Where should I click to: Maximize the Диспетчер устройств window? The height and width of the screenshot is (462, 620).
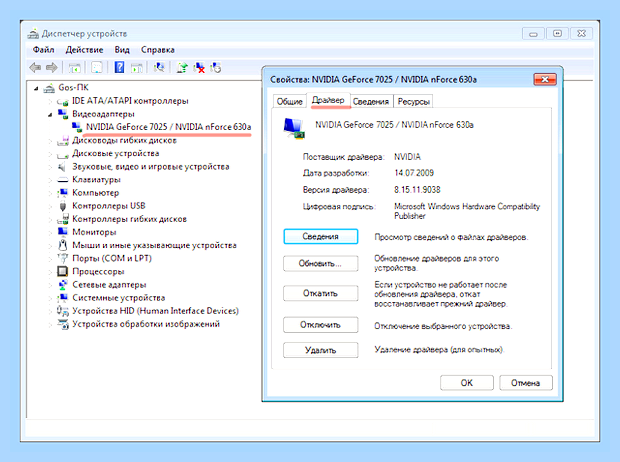558,34
